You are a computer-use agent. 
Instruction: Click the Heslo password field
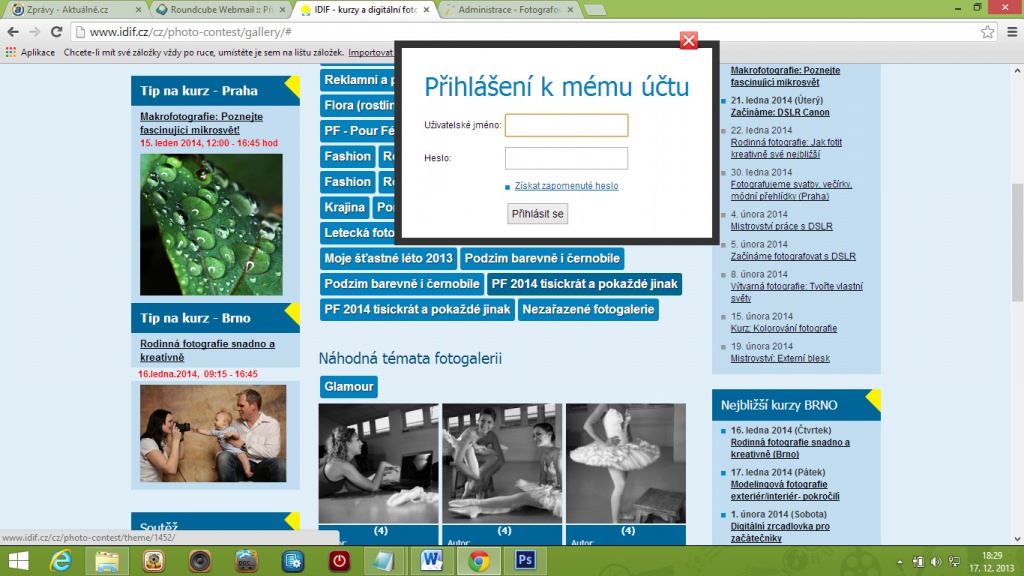[566, 158]
